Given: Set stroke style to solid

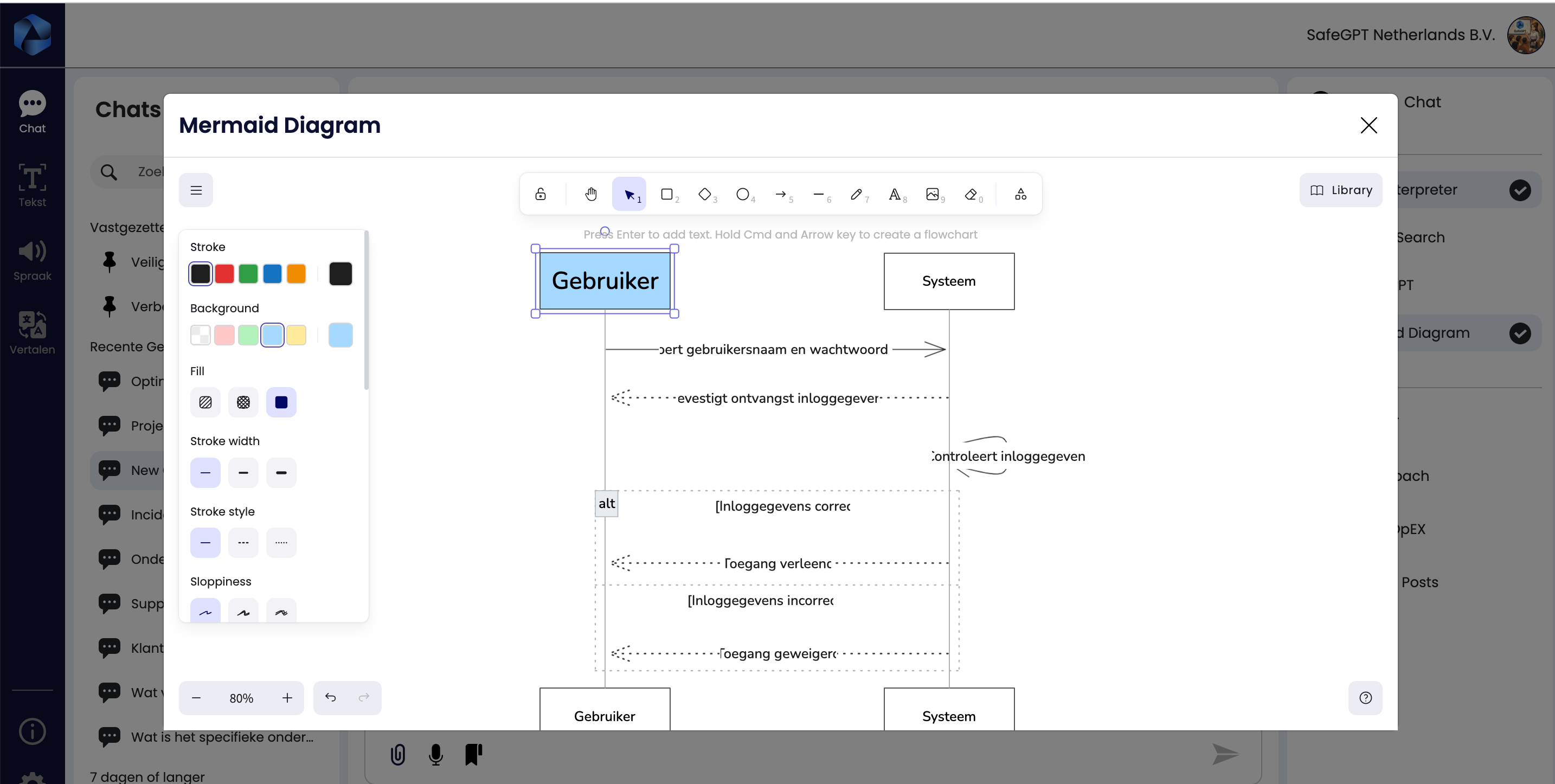Looking at the screenshot, I should [x=205, y=543].
